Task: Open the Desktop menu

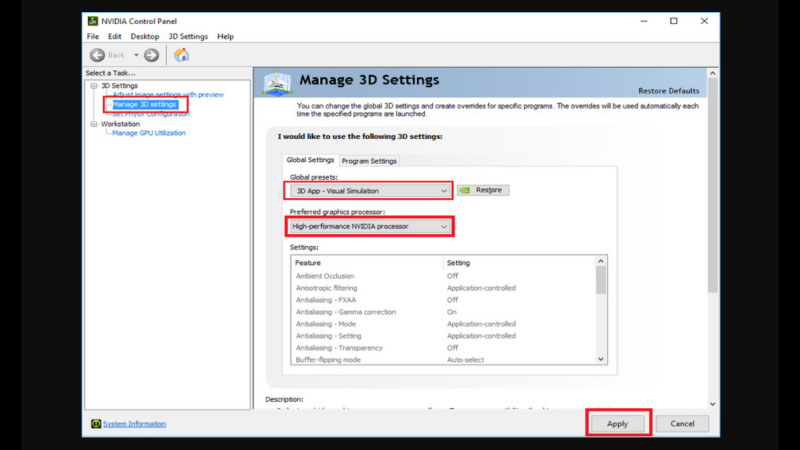Action: [x=145, y=37]
